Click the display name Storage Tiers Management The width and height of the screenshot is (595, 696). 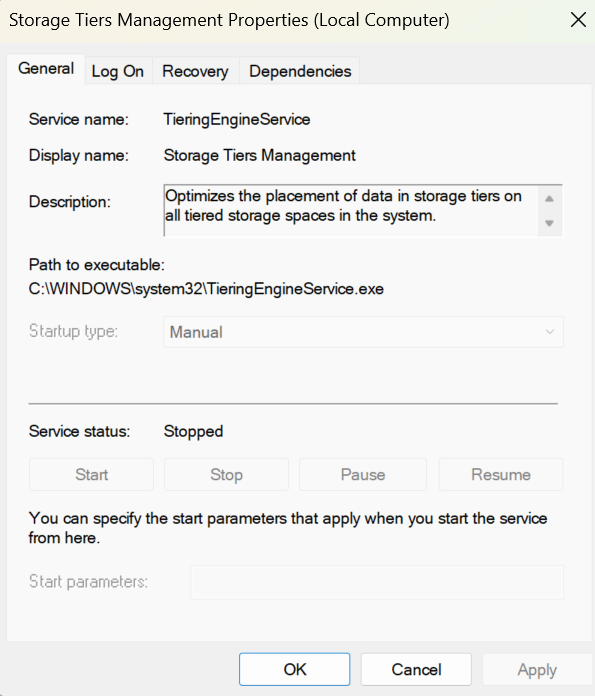tap(259, 155)
